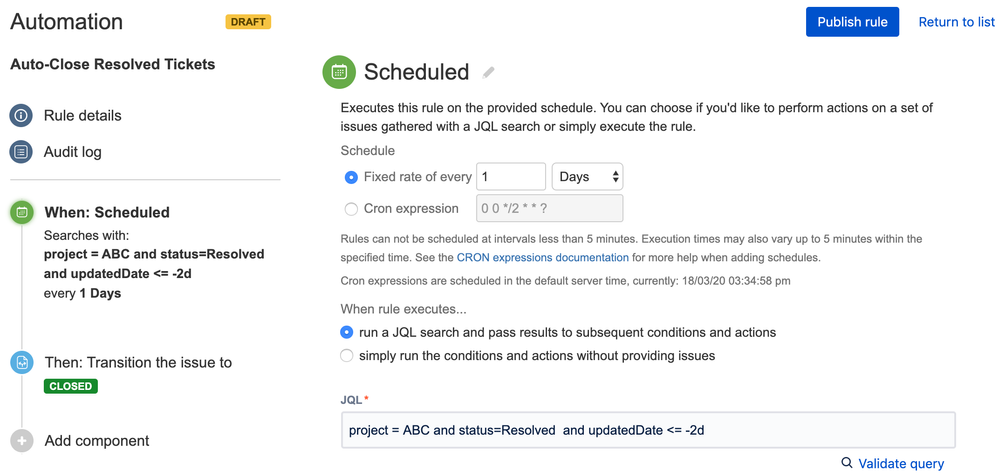The height and width of the screenshot is (476, 999).
Task: Click the fixed rate number input field
Action: (510, 177)
